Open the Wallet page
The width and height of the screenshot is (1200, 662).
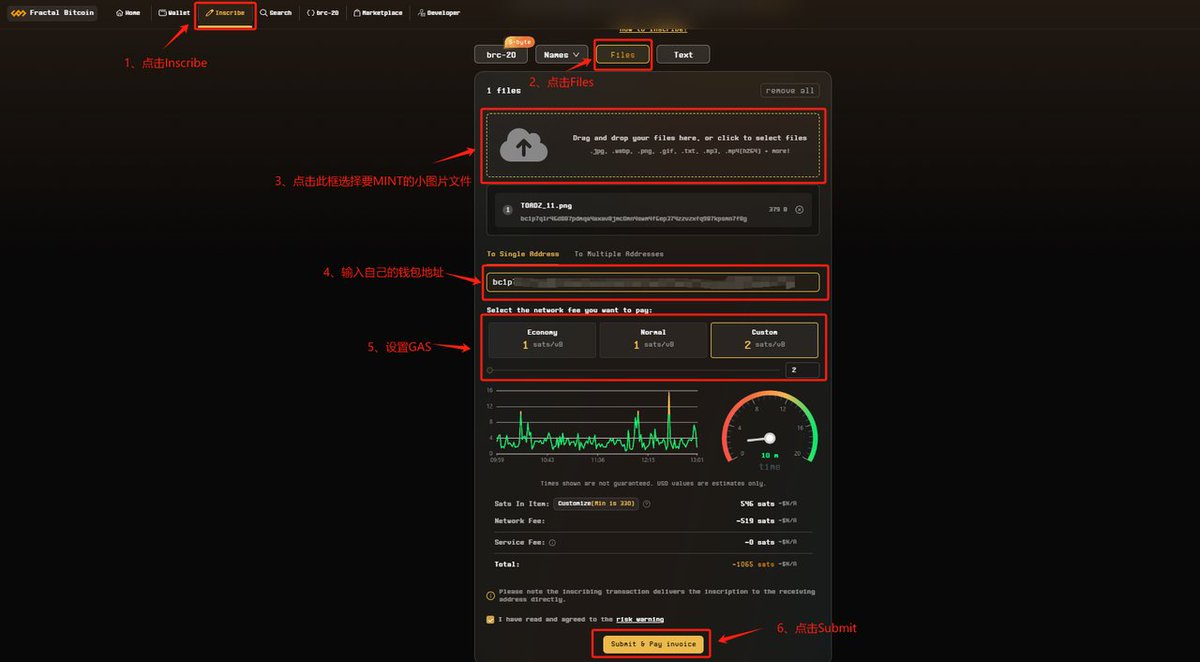[174, 13]
